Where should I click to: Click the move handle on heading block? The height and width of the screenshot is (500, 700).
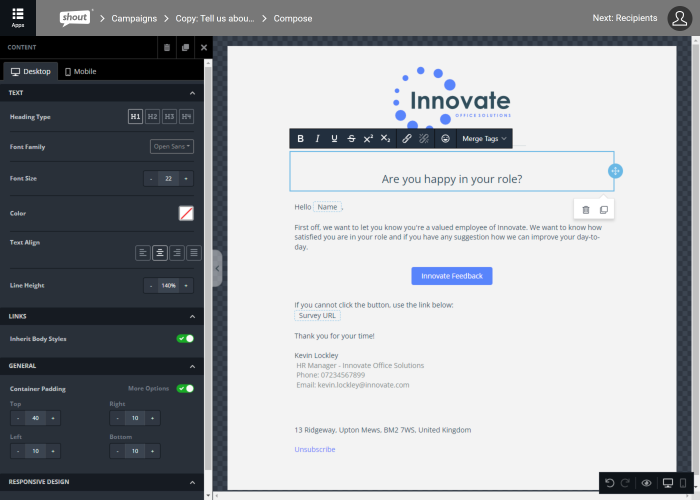click(615, 171)
